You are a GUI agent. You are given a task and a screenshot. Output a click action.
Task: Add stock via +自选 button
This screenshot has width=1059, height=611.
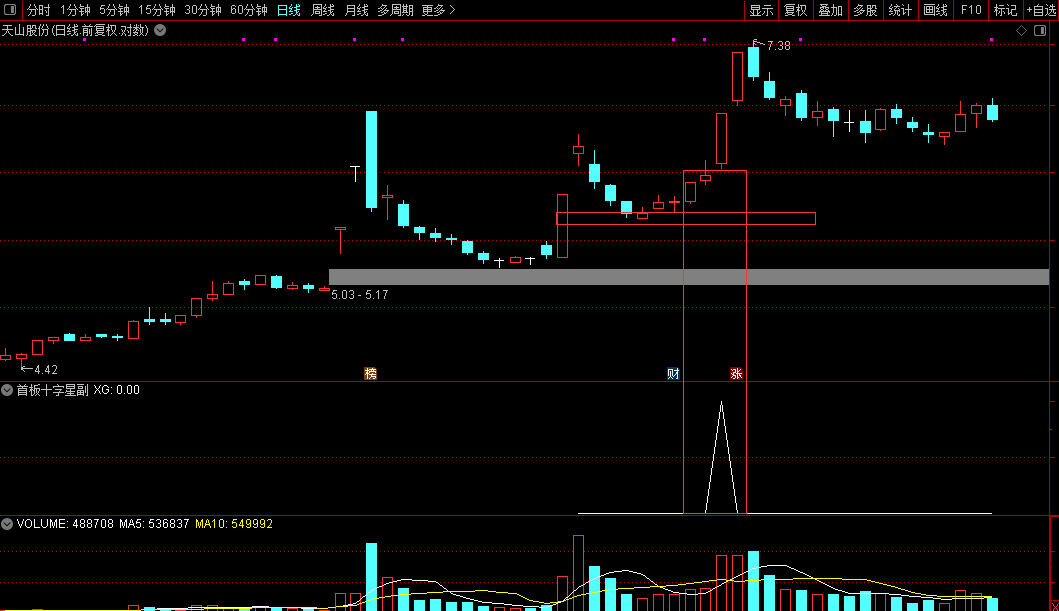(1041, 10)
